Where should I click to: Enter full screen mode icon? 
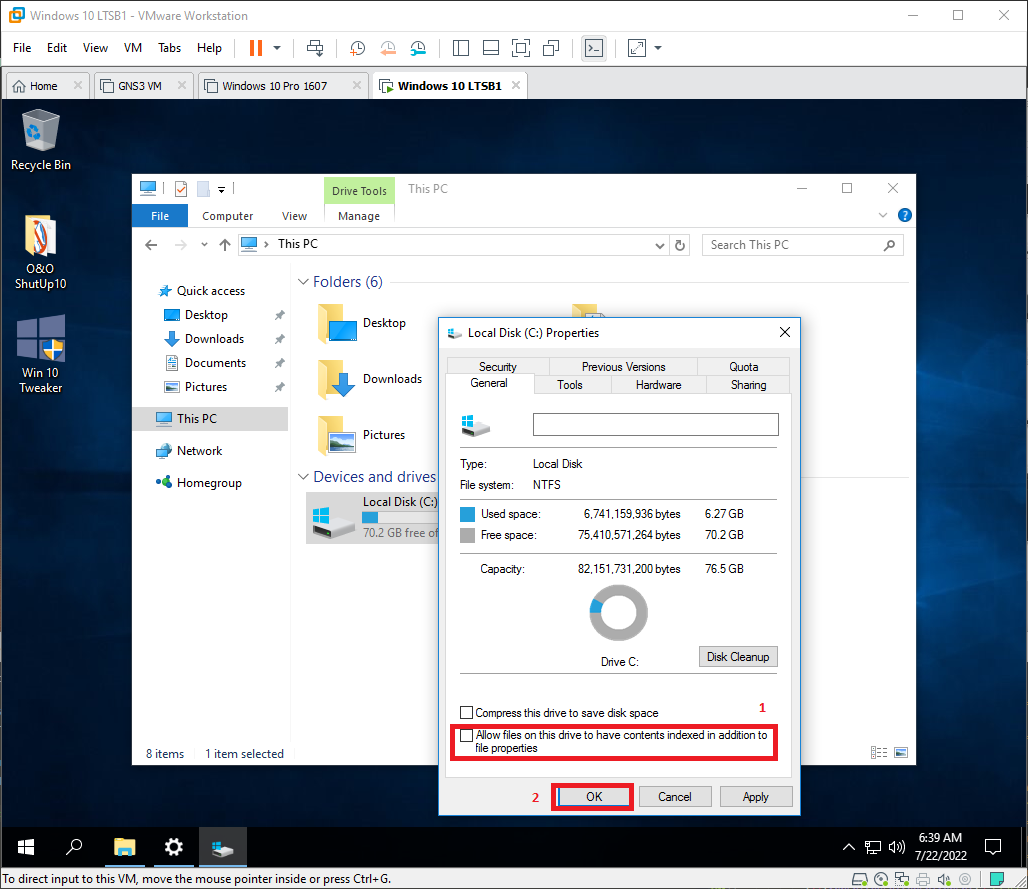pos(521,48)
